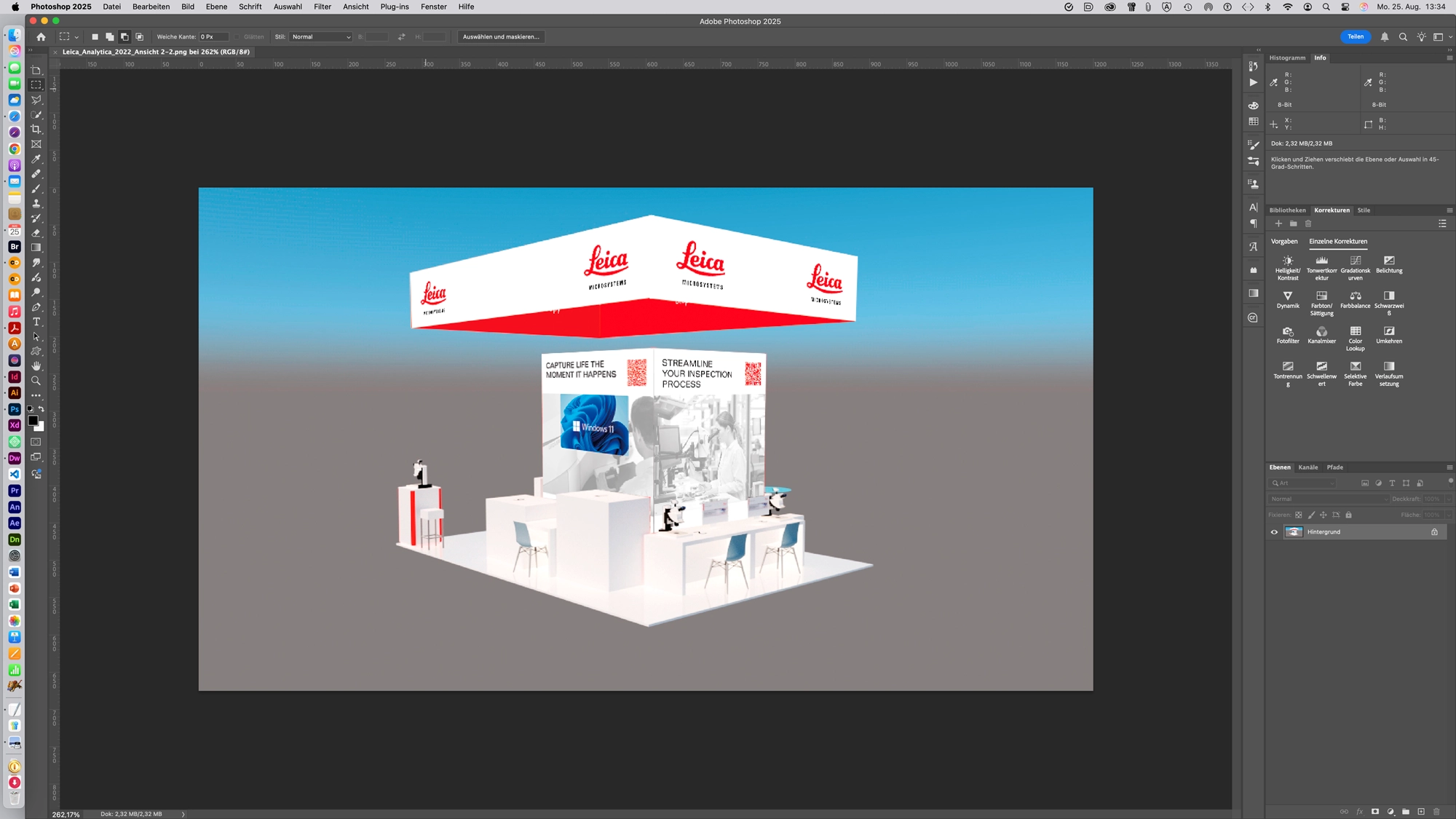Viewport: 1456px width, 819px height.
Task: Open the Color Lookup adjustment
Action: (1356, 334)
